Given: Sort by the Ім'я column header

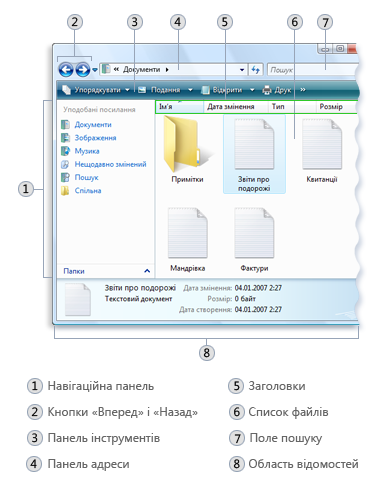Looking at the screenshot, I should (x=179, y=107).
